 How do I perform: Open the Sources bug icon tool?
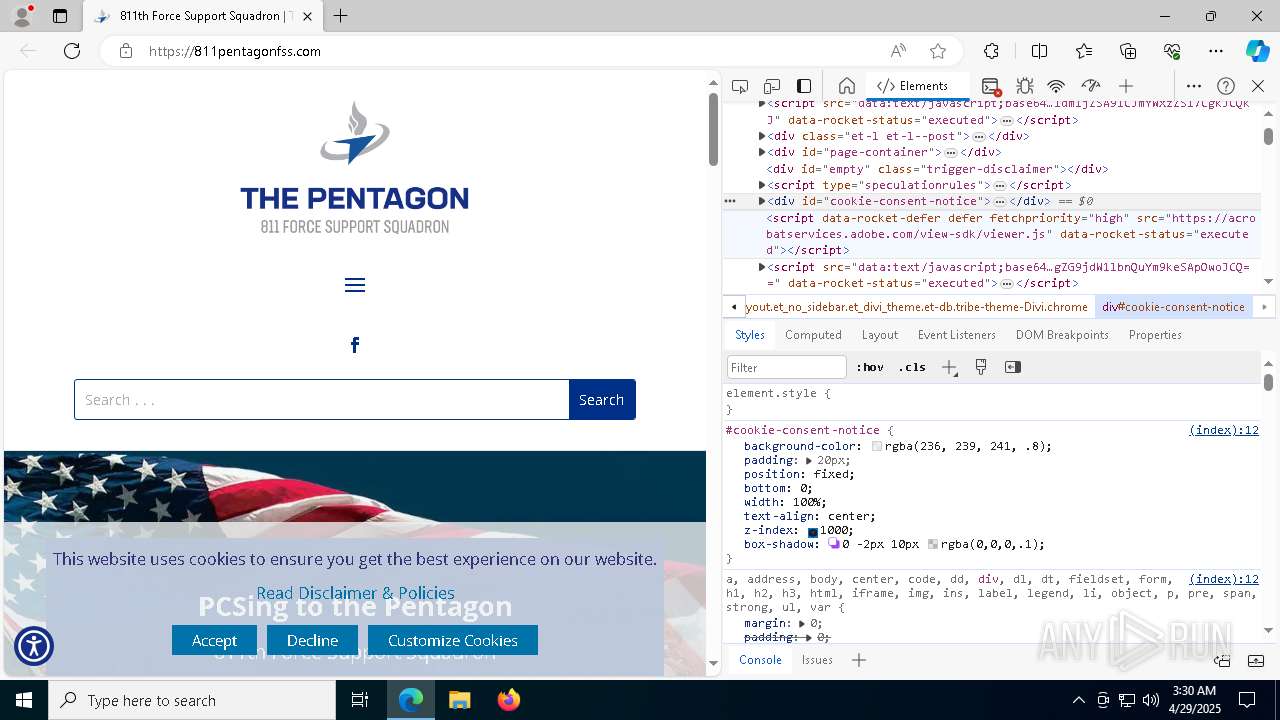[x=1024, y=86]
